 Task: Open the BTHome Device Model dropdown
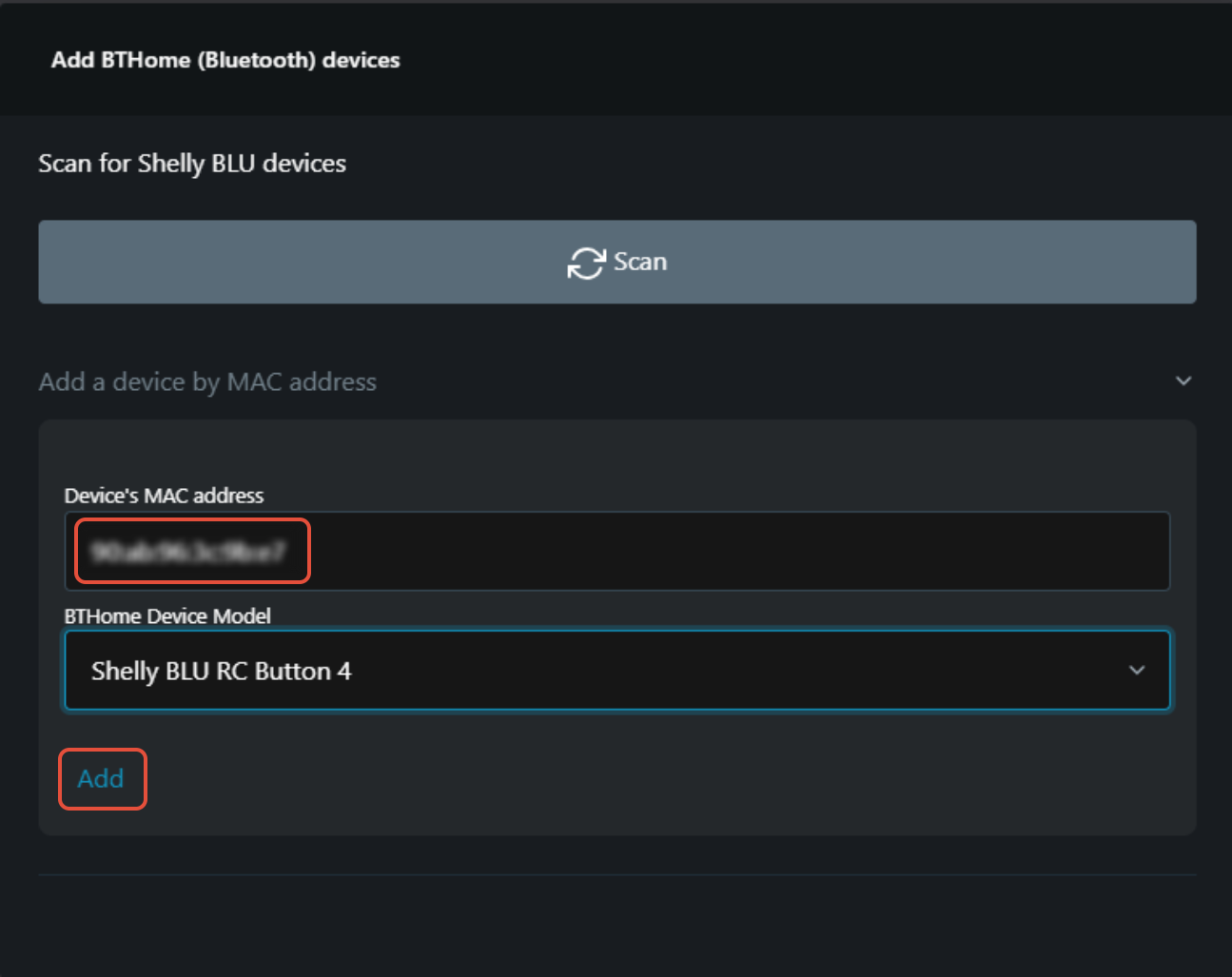(616, 671)
